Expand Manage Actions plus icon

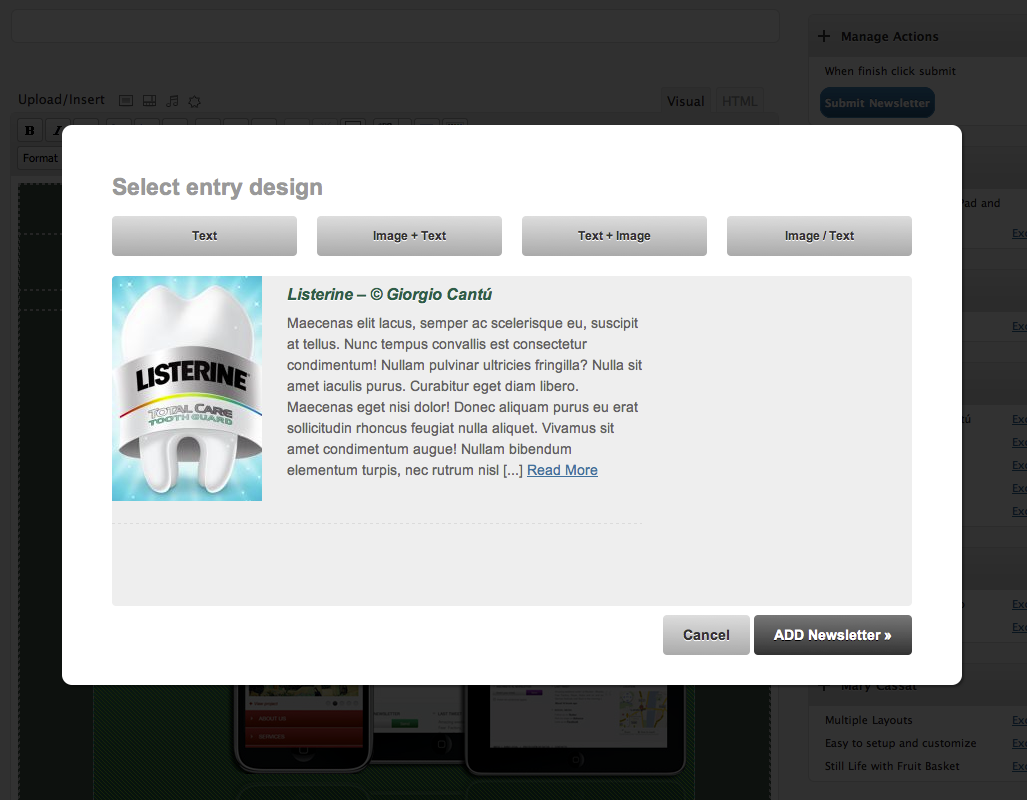[824, 36]
